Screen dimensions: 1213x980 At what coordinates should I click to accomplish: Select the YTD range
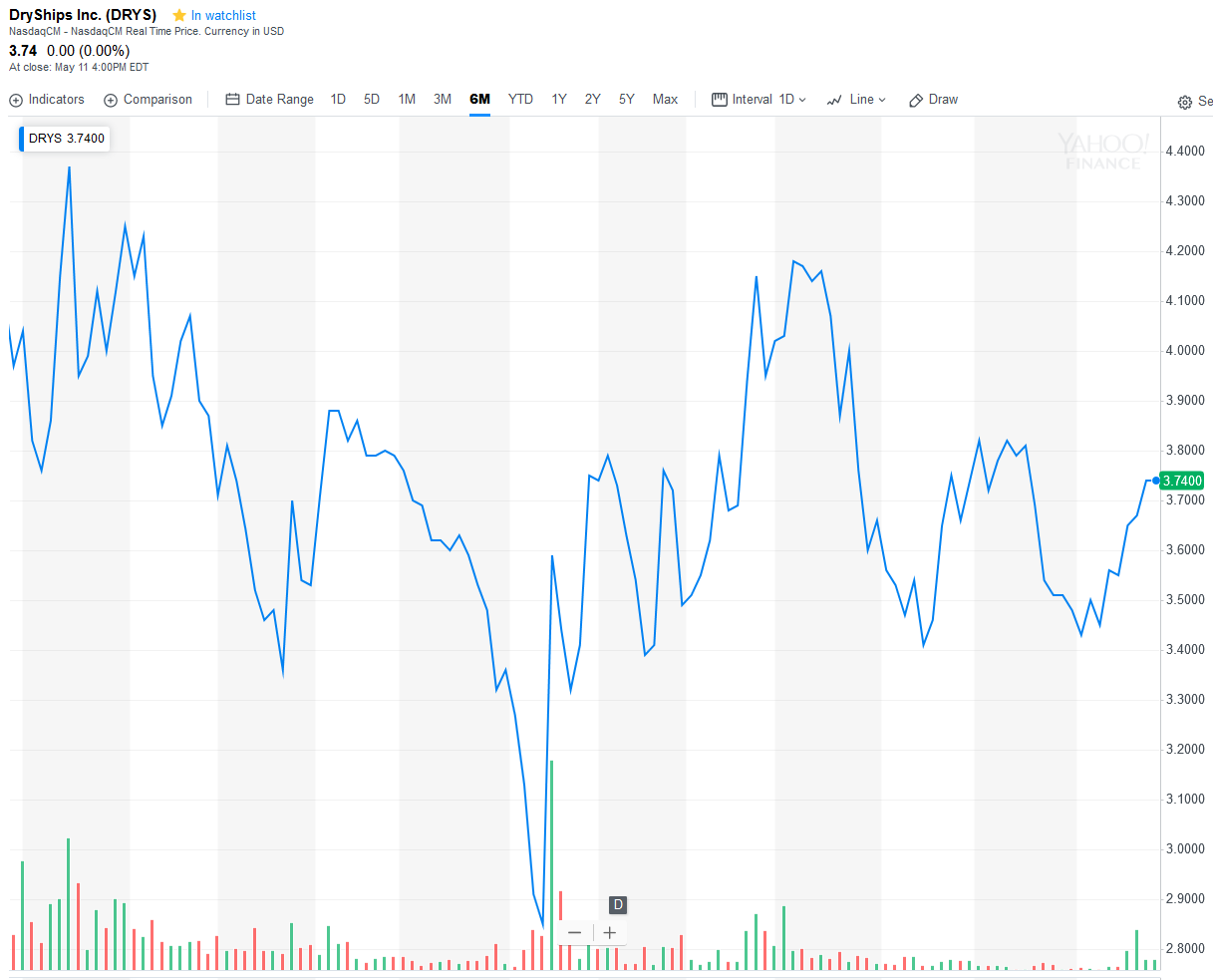(520, 100)
